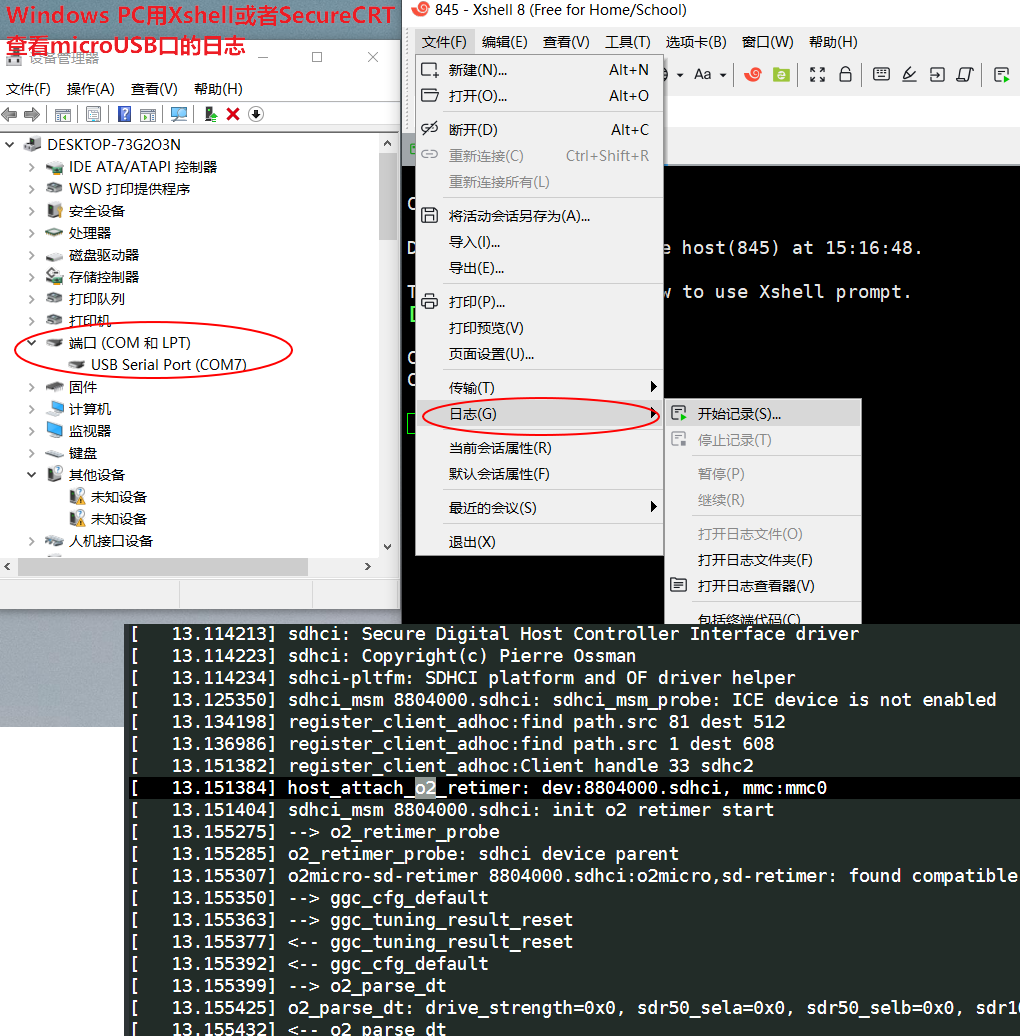Click the scroll down arrow in device tree
Image resolution: width=1020 pixels, height=1036 pixels.
[388, 546]
